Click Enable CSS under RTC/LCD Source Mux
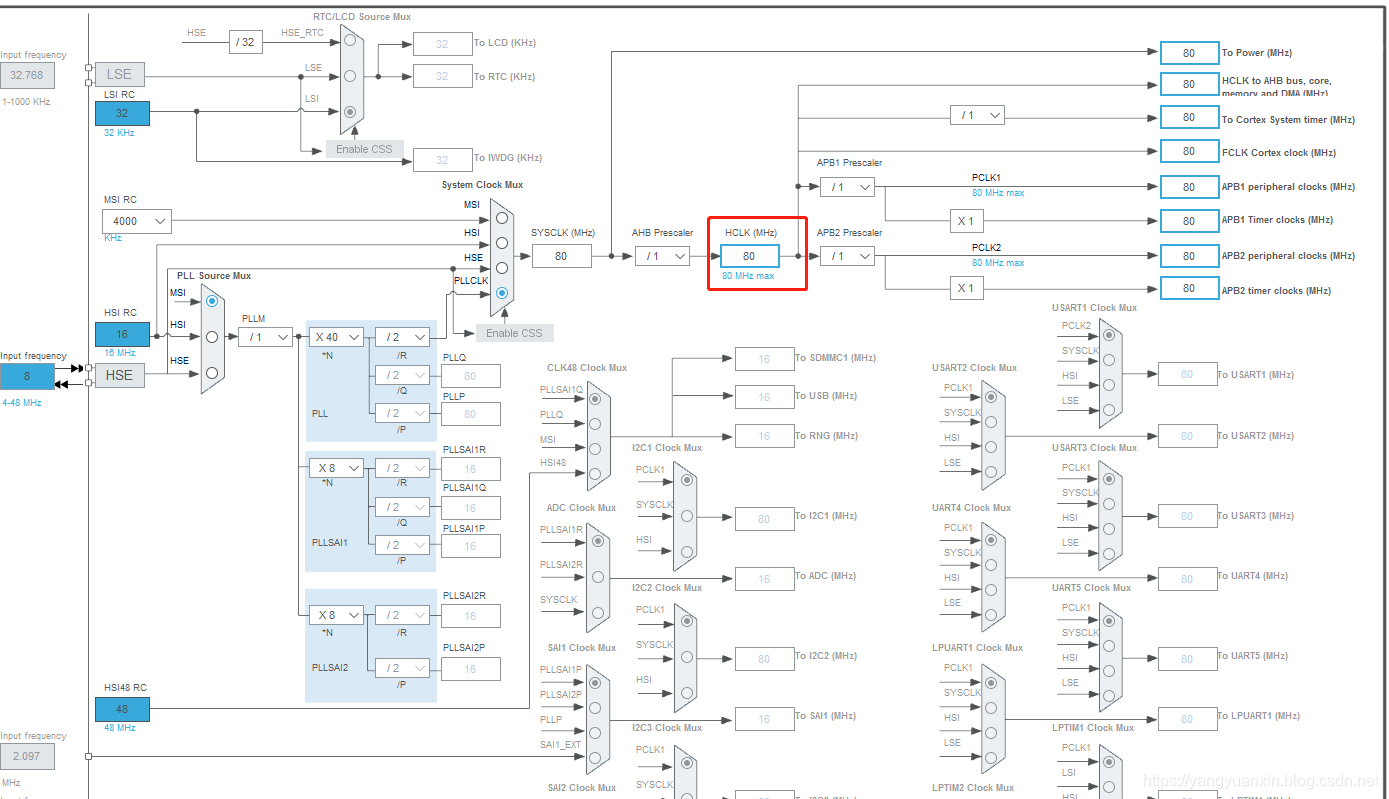This screenshot has width=1389, height=799. click(x=364, y=149)
